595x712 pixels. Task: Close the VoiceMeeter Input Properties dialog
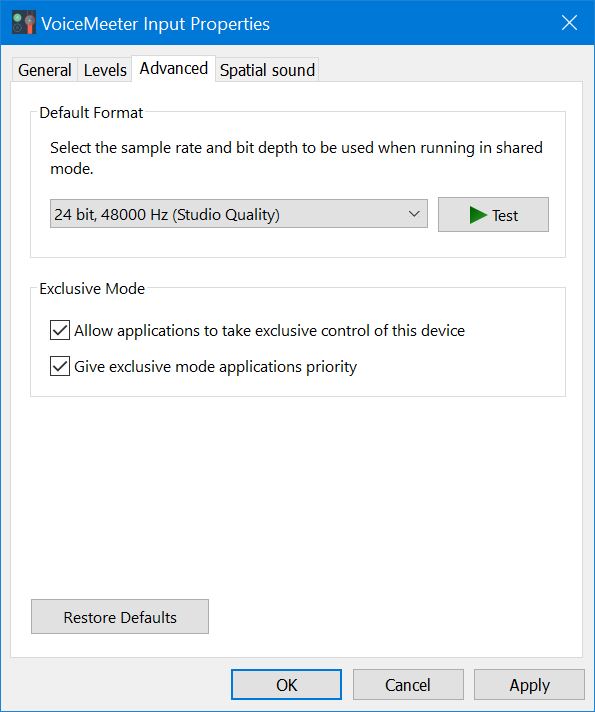(x=569, y=23)
